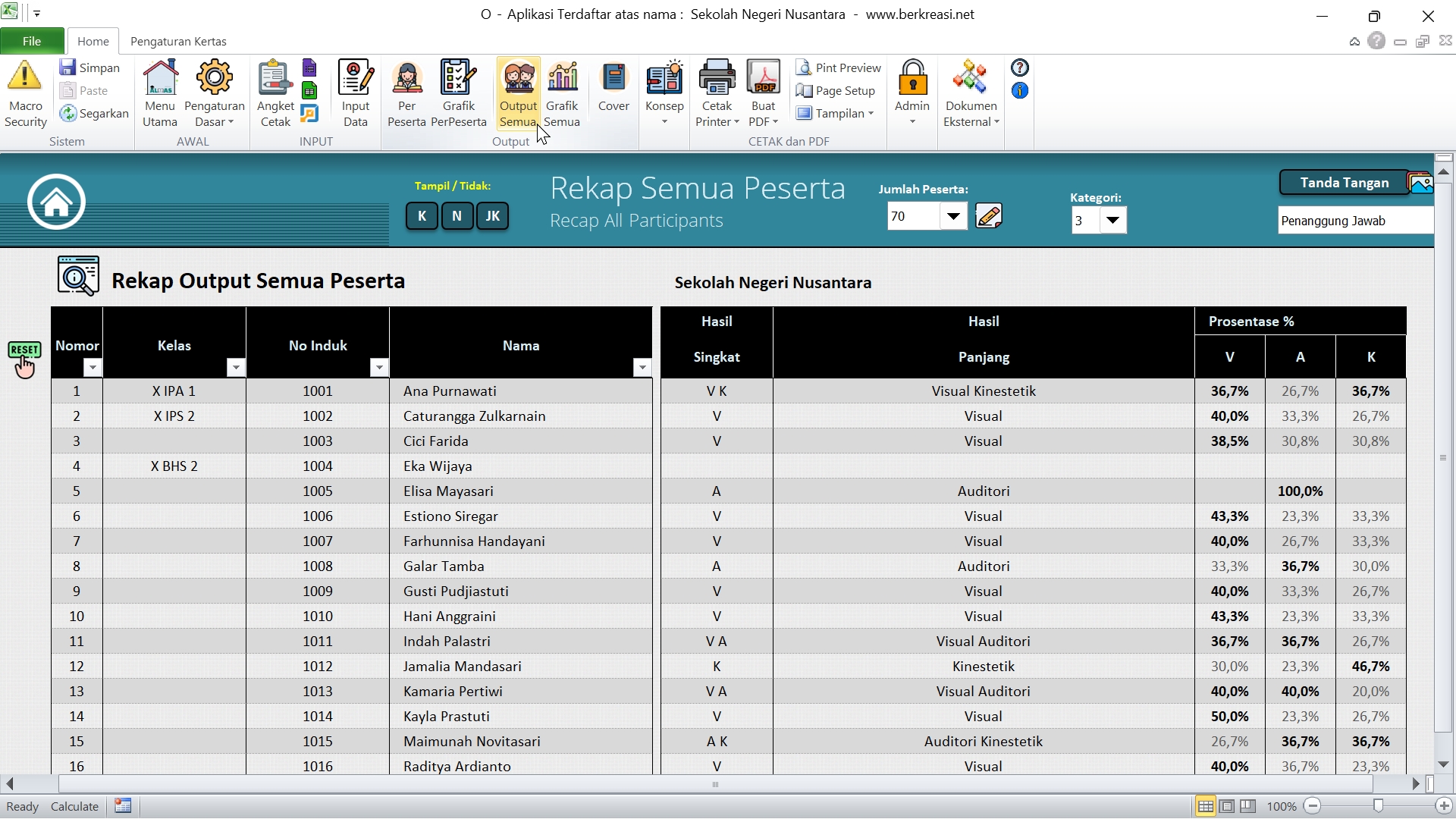
Task: Click Buat PDF icon
Action: [x=763, y=79]
